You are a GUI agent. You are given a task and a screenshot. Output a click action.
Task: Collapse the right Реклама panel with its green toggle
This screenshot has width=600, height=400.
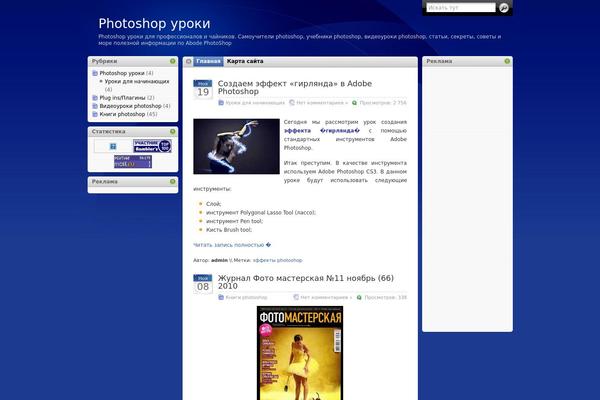point(507,61)
